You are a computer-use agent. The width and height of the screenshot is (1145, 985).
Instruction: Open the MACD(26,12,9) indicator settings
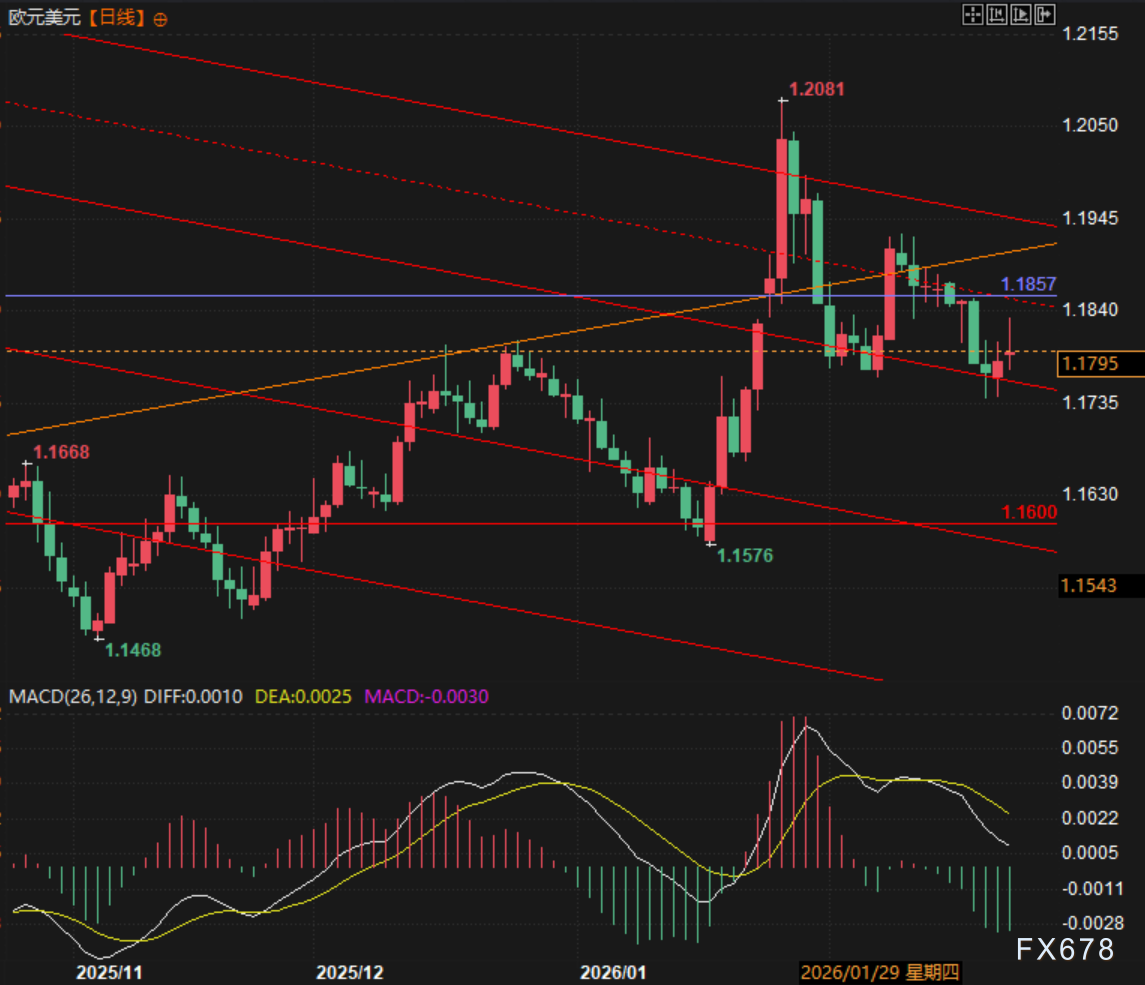pos(72,696)
